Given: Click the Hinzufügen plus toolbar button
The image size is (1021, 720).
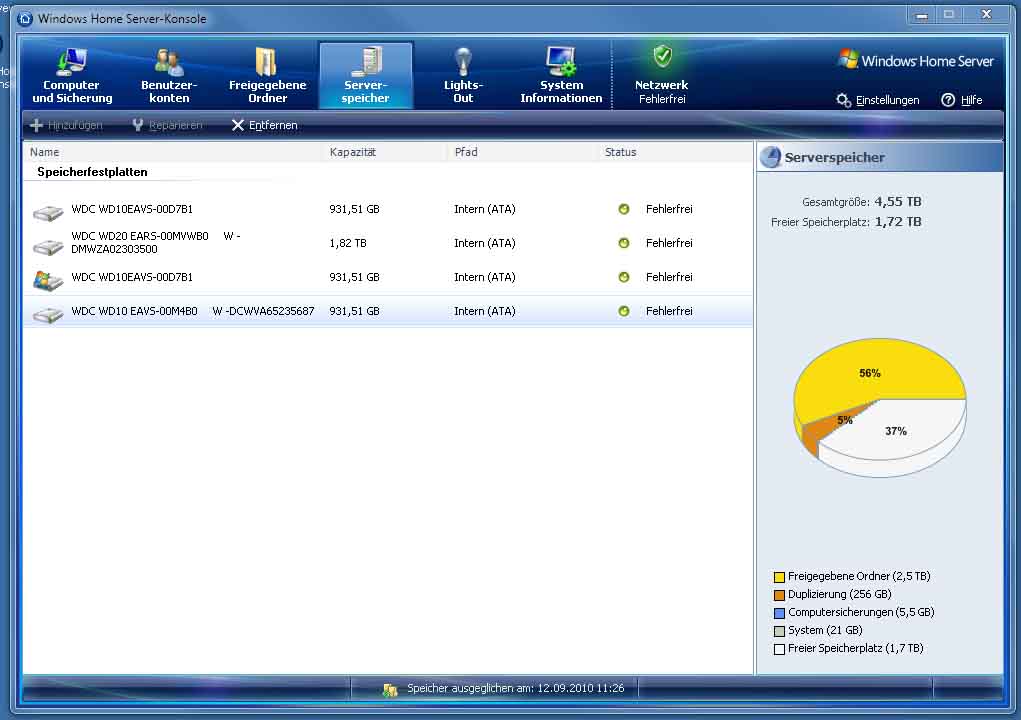Looking at the screenshot, I should point(66,125).
